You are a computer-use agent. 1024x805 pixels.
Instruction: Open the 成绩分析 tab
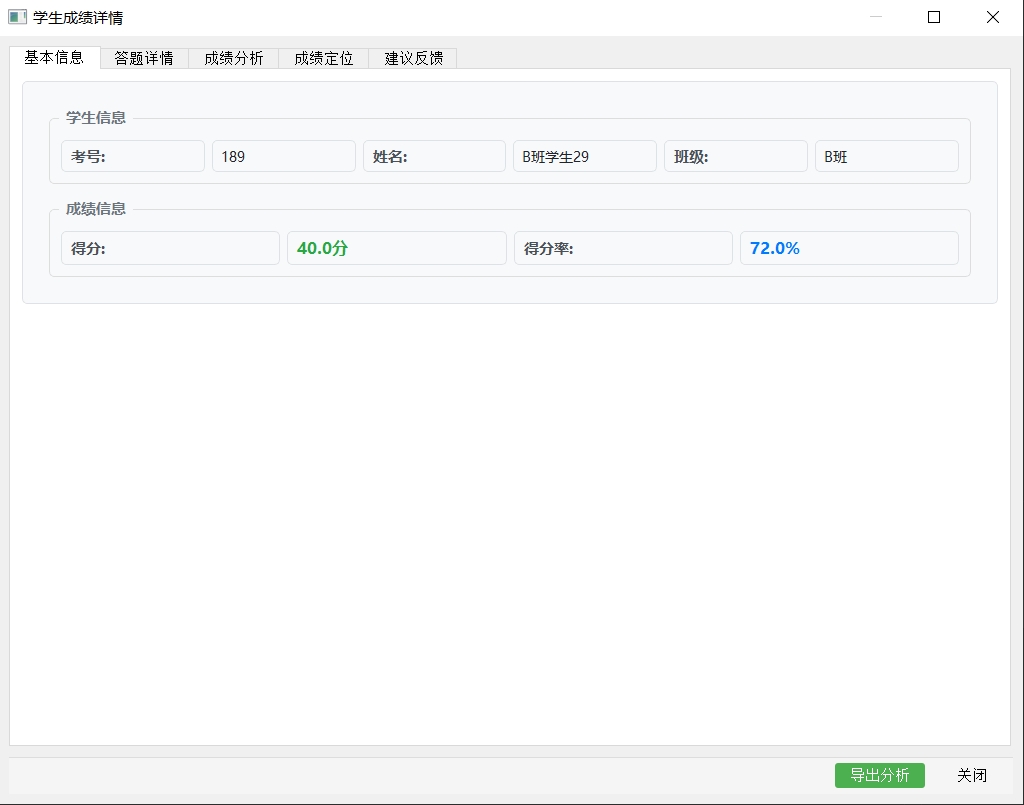(233, 58)
